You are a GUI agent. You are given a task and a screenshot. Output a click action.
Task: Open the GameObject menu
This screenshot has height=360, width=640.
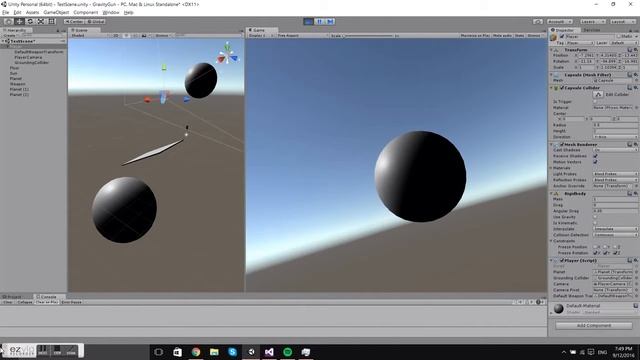[x=56, y=13]
